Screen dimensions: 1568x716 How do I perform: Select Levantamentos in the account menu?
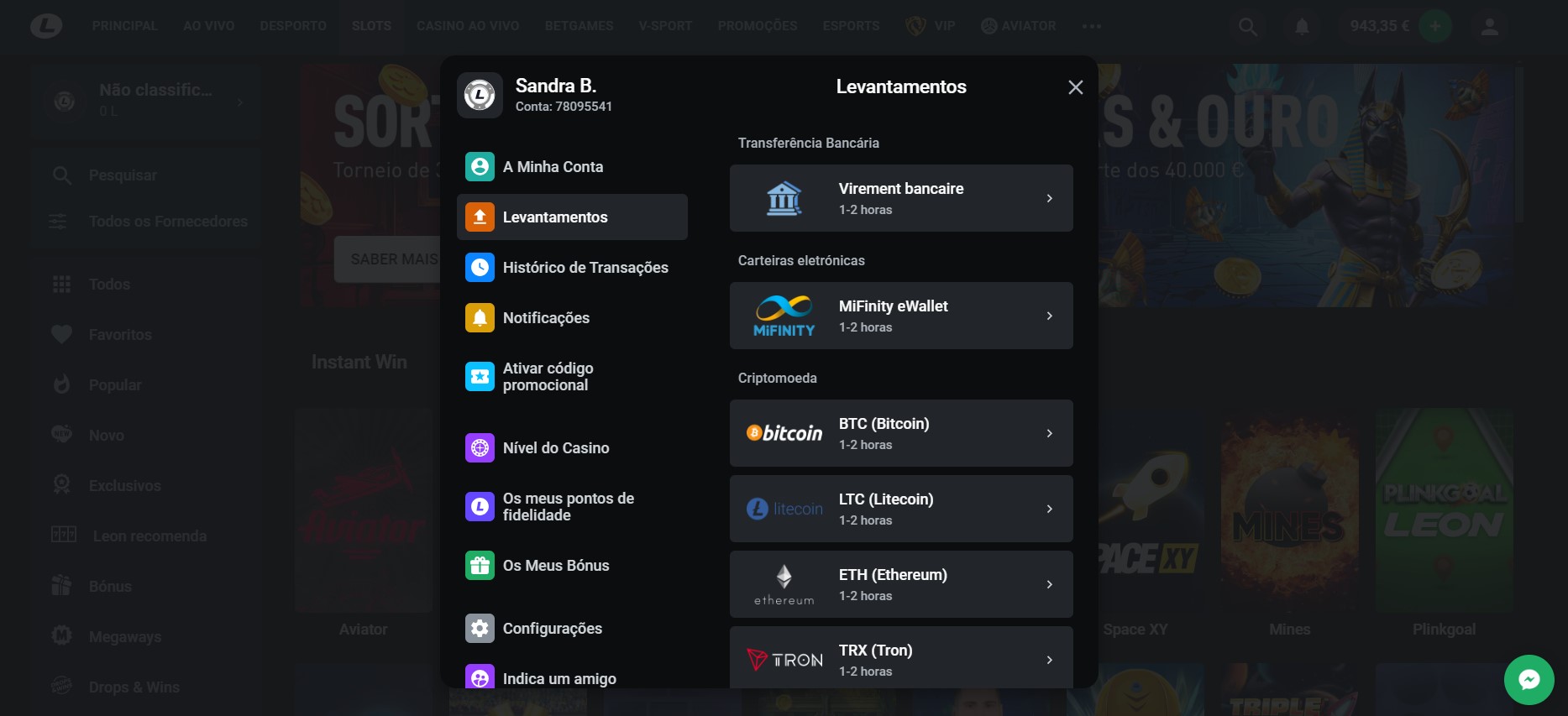572,217
